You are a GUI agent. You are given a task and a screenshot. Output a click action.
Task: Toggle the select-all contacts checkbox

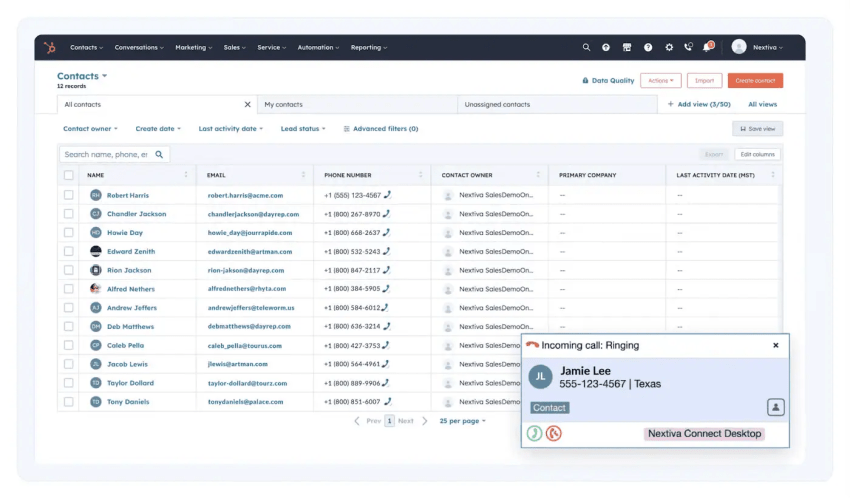click(x=68, y=175)
